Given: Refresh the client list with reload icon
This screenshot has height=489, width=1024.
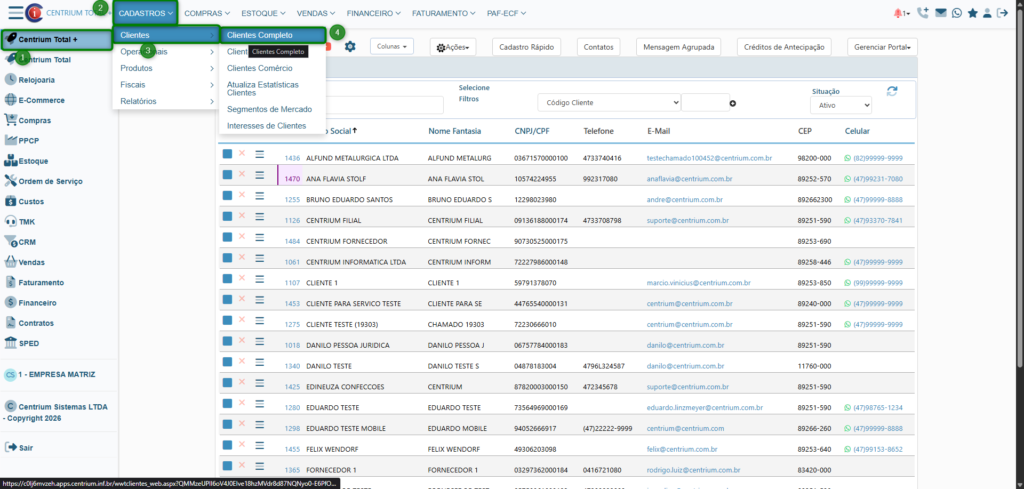Looking at the screenshot, I should (892, 91).
